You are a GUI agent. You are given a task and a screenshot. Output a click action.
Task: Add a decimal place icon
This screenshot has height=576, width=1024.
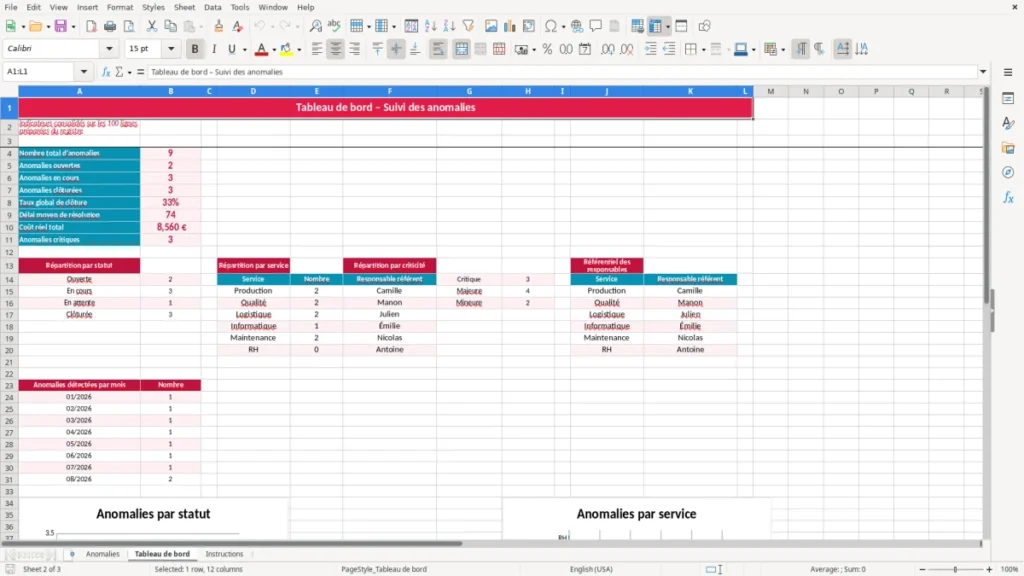coord(607,49)
